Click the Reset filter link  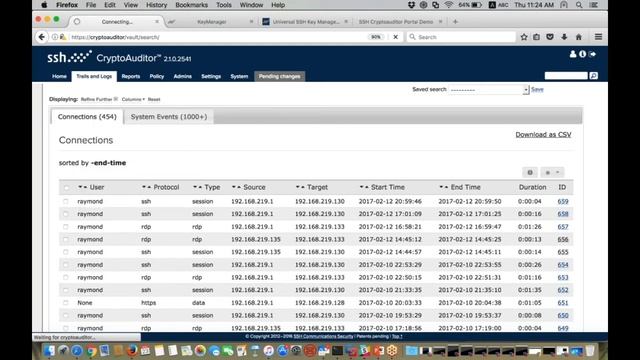154,99
